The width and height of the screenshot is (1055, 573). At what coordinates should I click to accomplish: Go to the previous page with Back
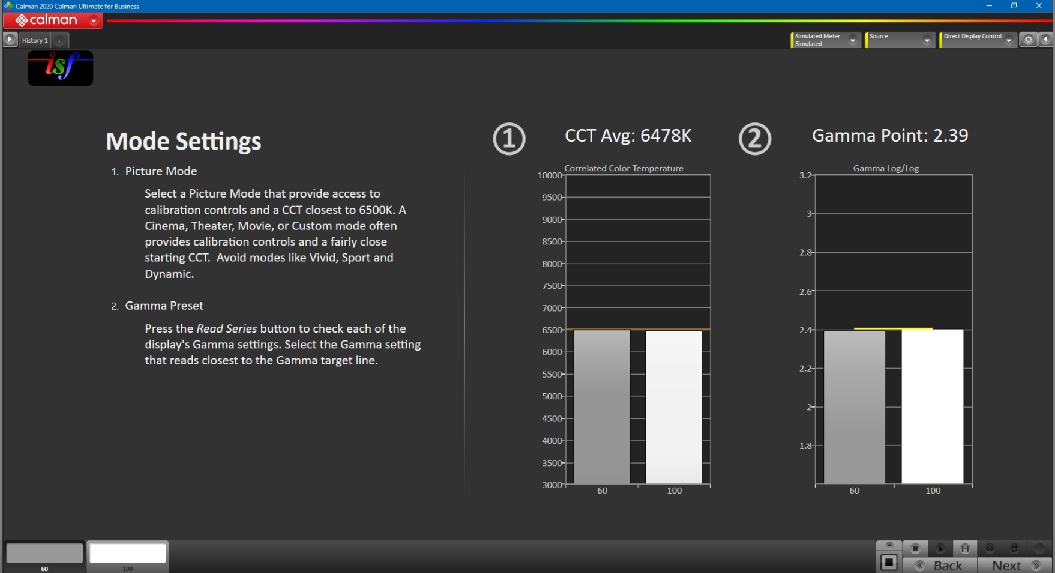(940, 566)
